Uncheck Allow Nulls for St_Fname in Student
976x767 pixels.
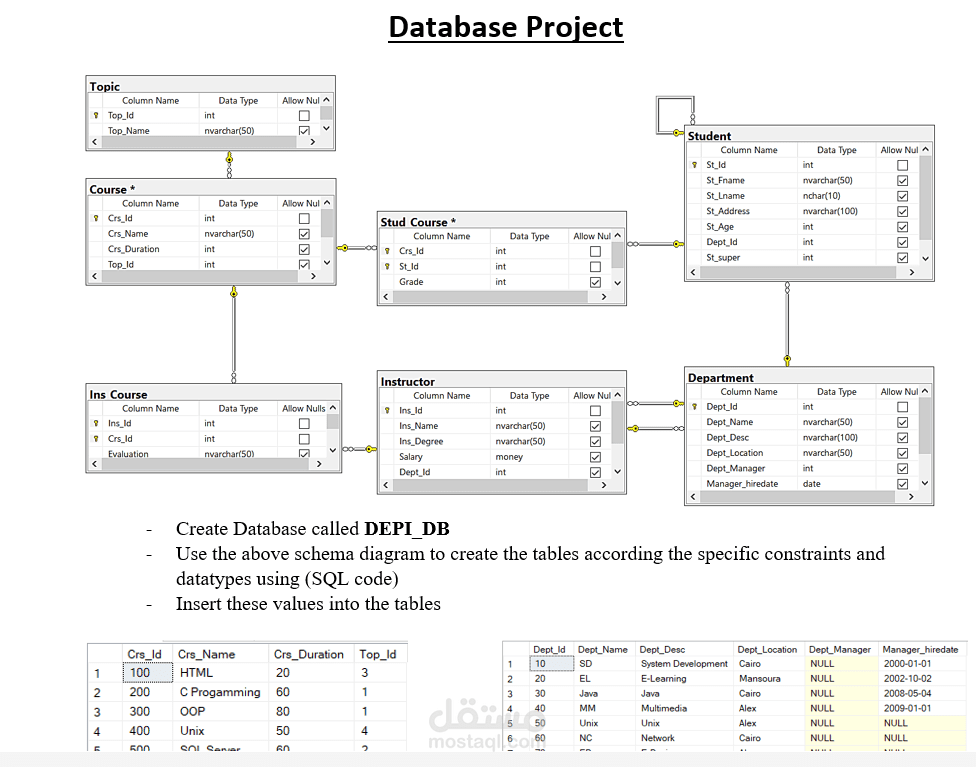tap(903, 180)
